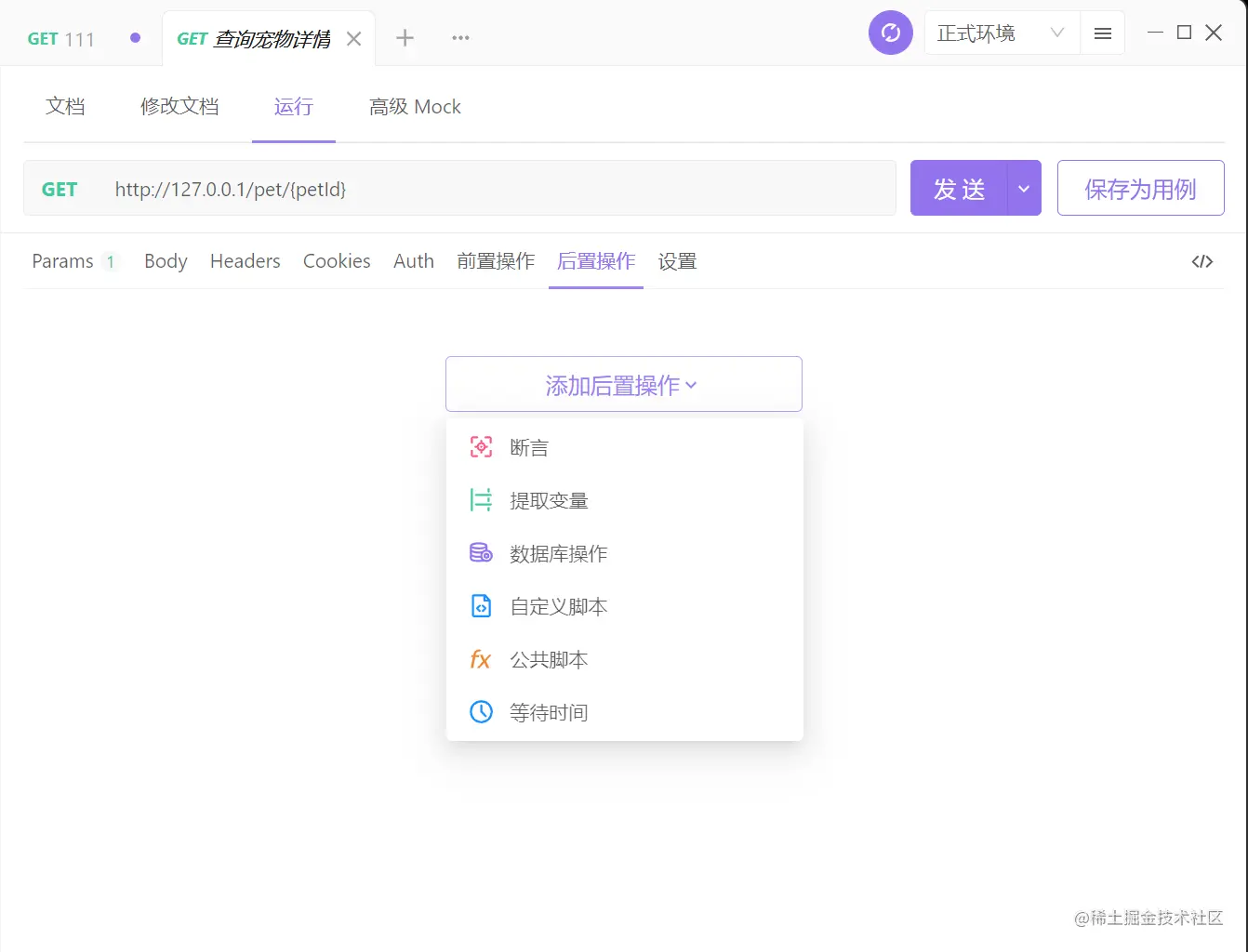1248x952 pixels.
Task: Show generated code via </> icon
Action: pos(1202,261)
